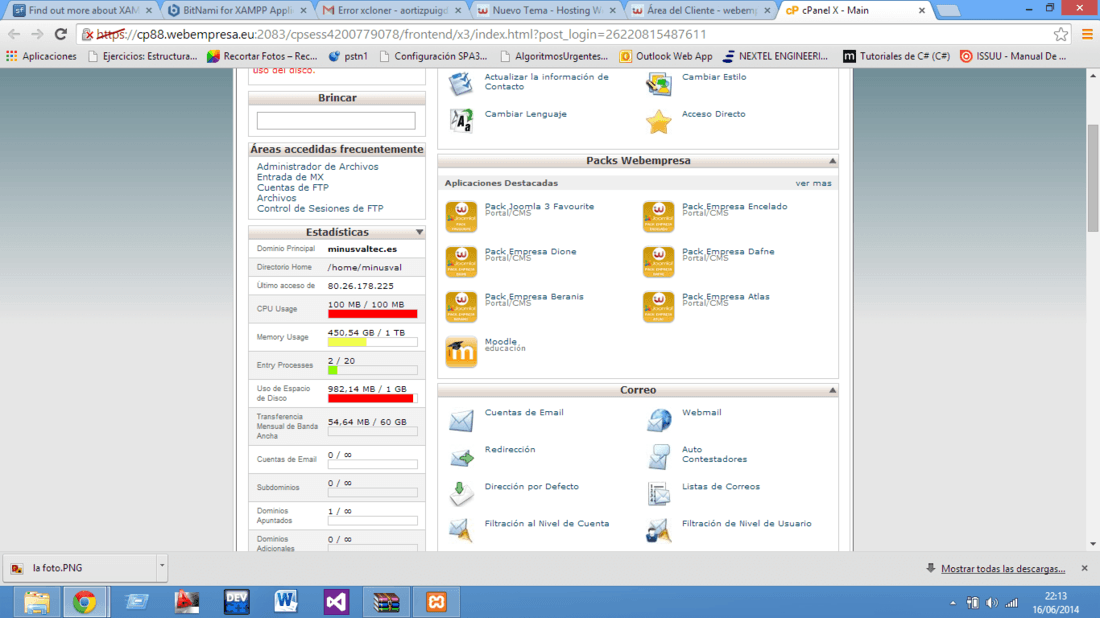Switch to the Nuevo Tema - Hosting tab
The image size is (1100, 618).
click(x=547, y=11)
